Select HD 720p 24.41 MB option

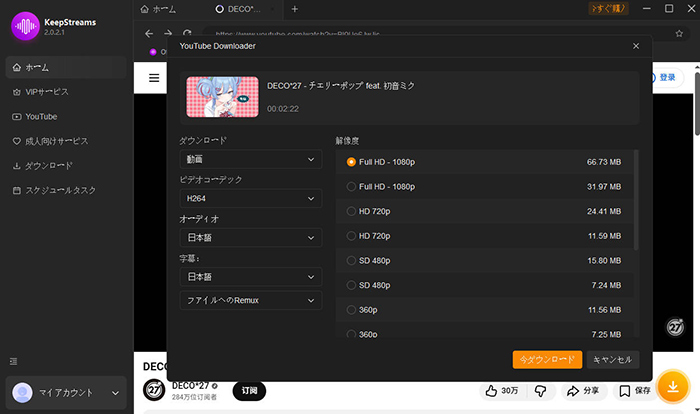[x=484, y=211]
